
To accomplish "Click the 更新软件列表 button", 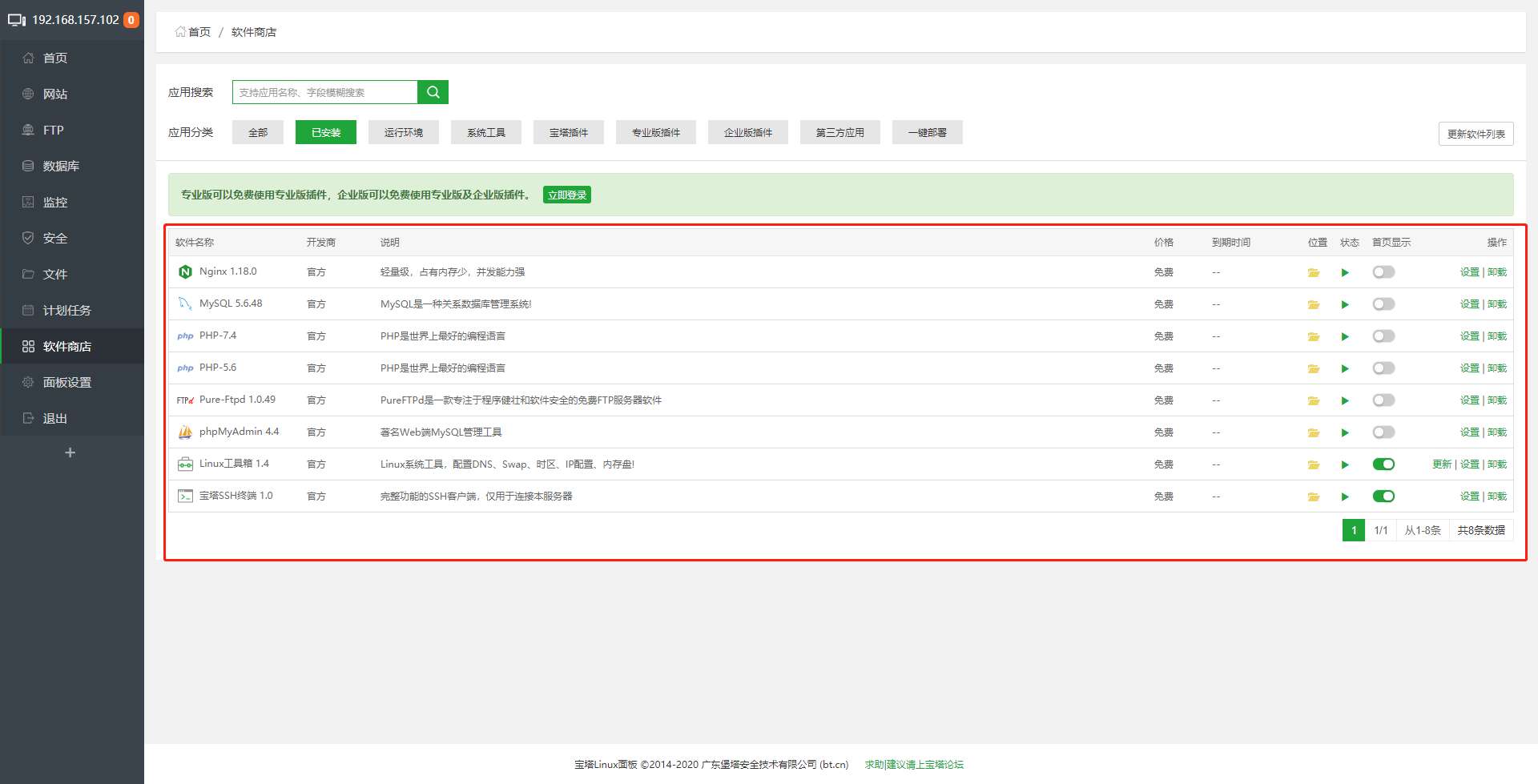I will click(1476, 134).
